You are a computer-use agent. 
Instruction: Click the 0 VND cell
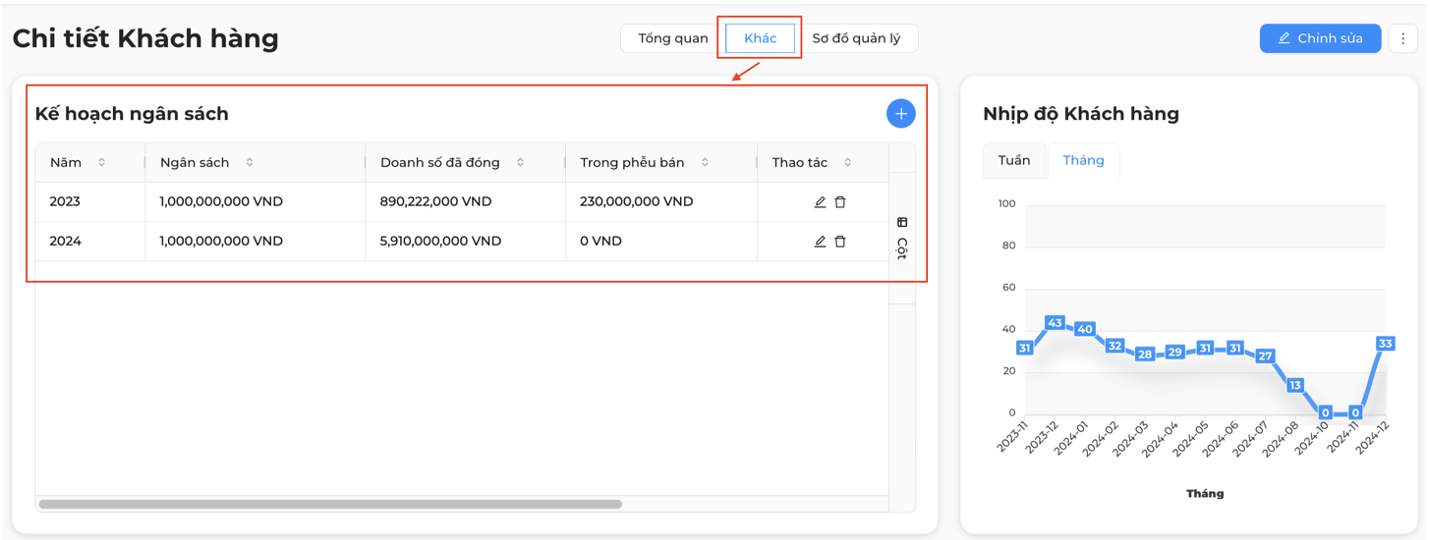(661, 241)
